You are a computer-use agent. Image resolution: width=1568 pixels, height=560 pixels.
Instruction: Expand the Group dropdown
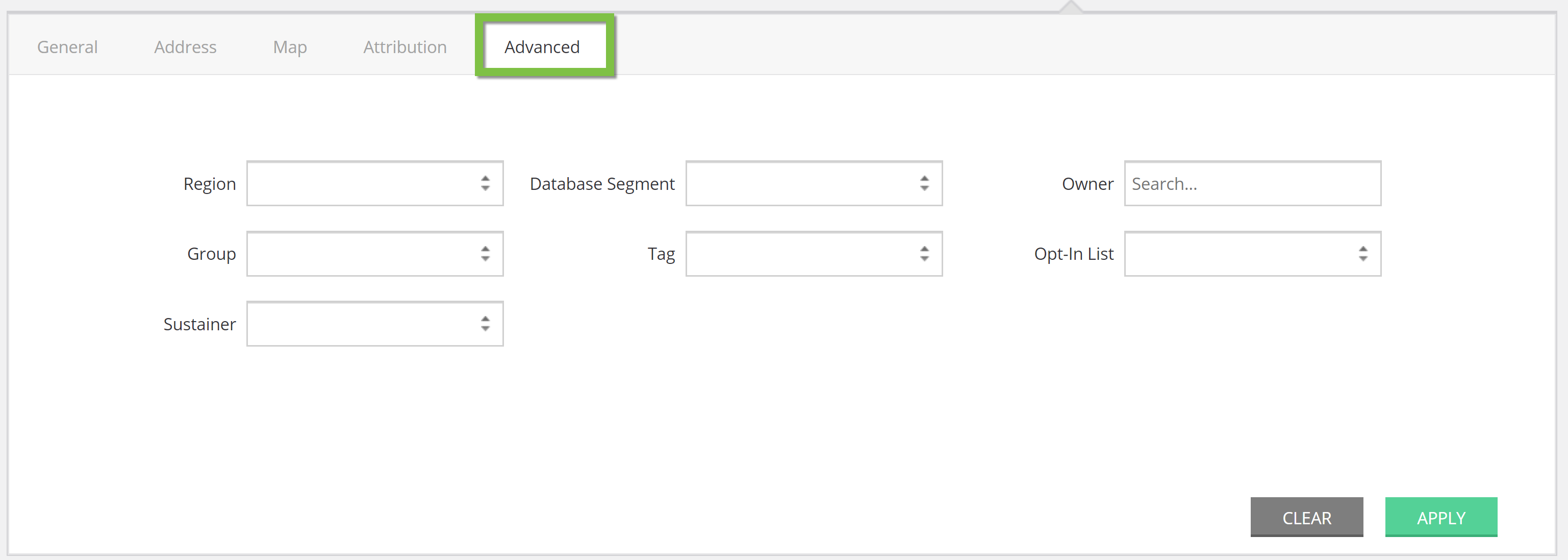375,254
